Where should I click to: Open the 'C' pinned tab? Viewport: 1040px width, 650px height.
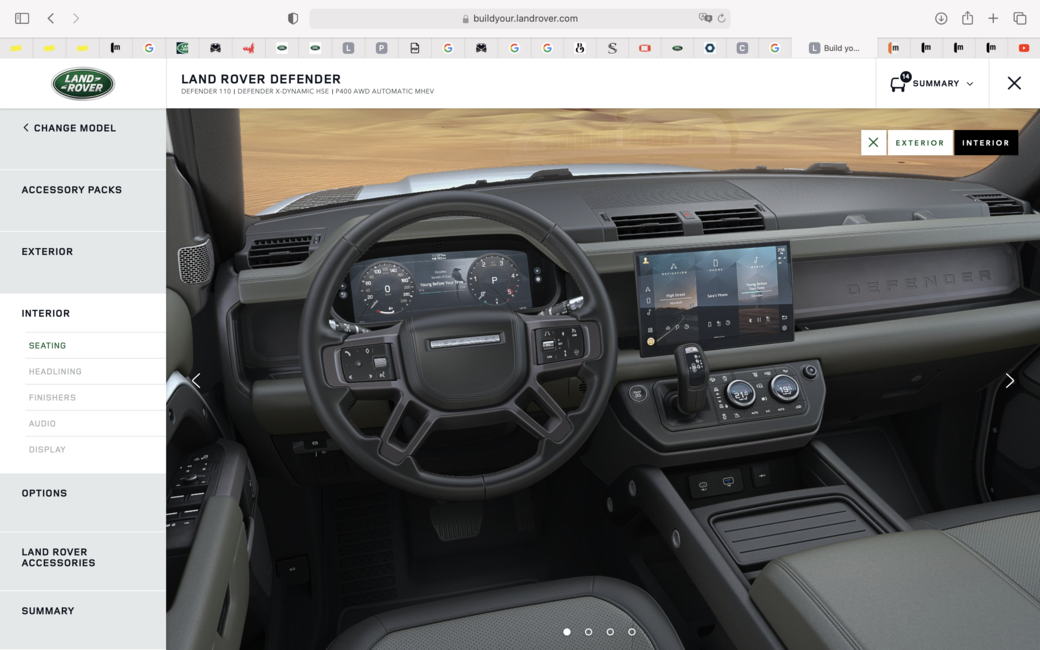coord(742,48)
